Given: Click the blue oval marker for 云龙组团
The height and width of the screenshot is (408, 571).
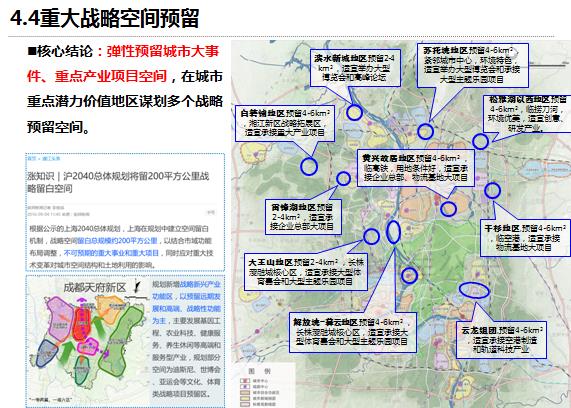Looking at the screenshot, I should coord(474,290).
